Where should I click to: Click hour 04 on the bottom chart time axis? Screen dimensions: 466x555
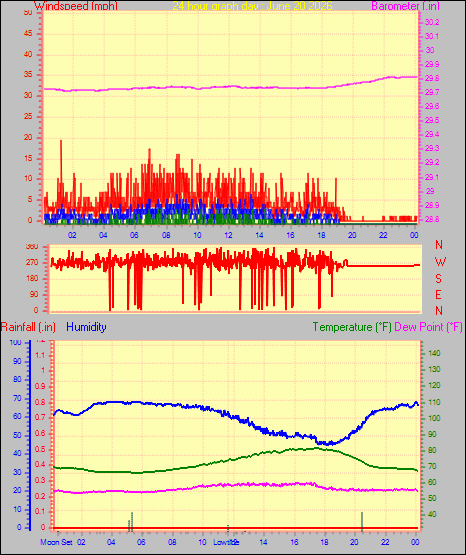111,542
